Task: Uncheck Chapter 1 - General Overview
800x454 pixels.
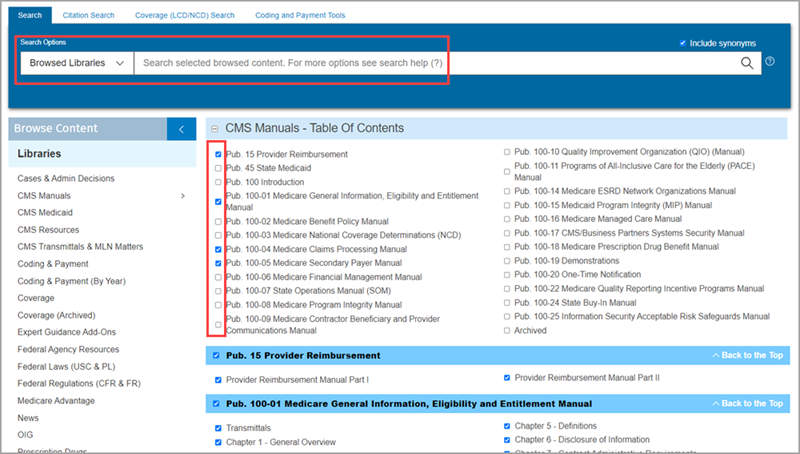Action: 218,442
